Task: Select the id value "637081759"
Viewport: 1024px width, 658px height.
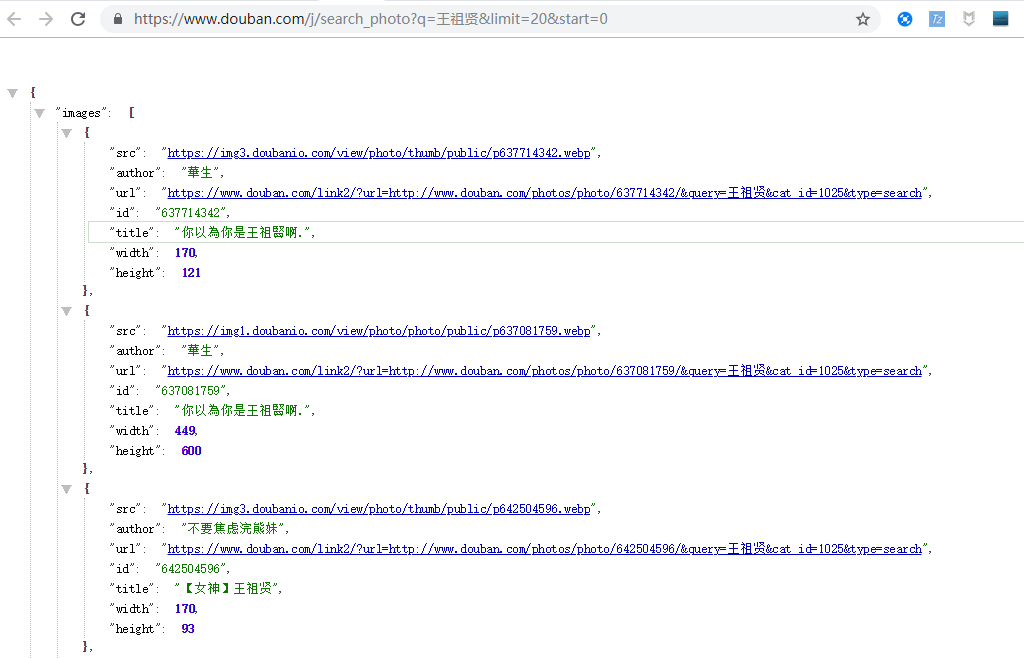Action: [191, 391]
